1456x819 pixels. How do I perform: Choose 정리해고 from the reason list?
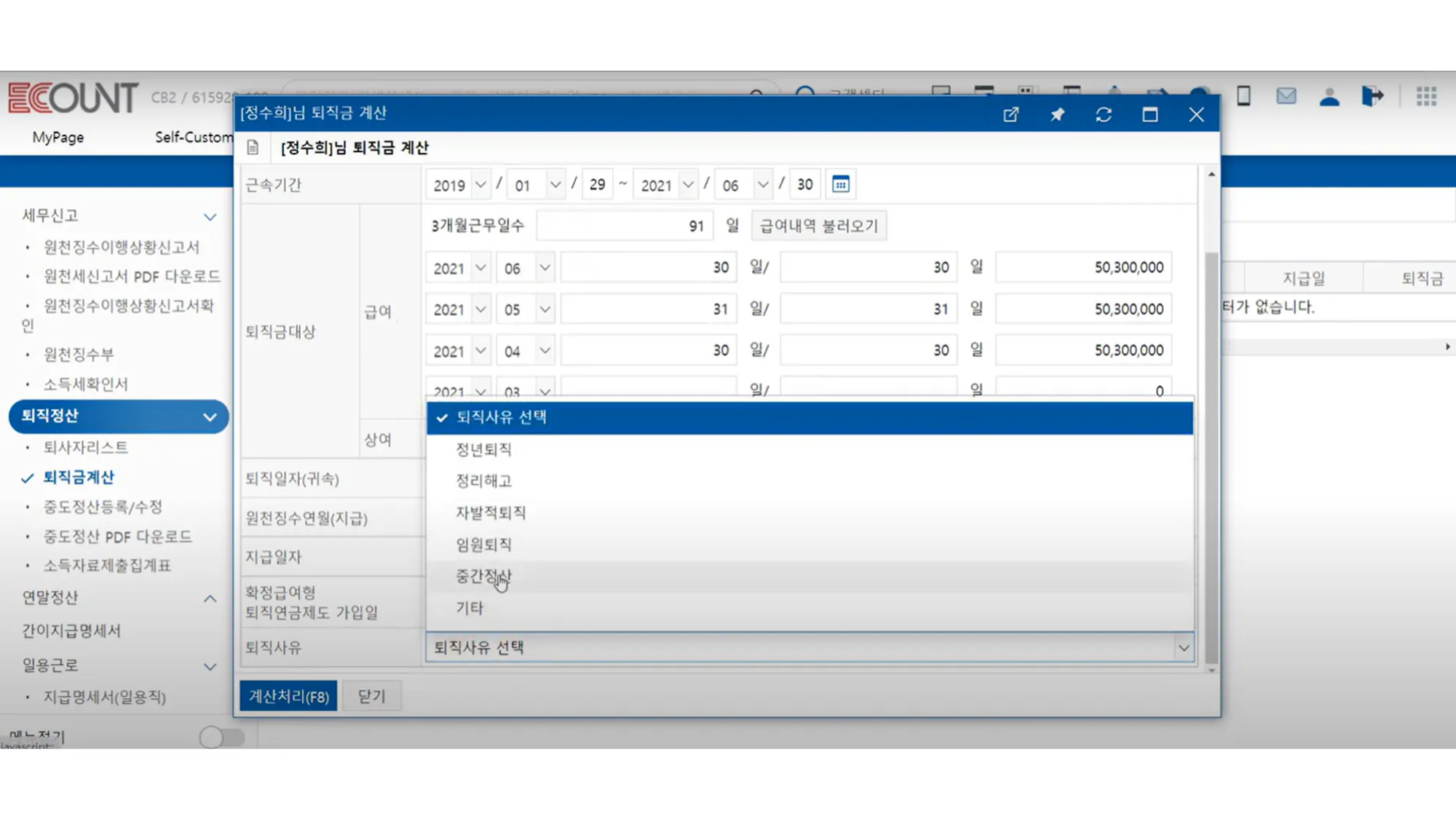point(810,480)
